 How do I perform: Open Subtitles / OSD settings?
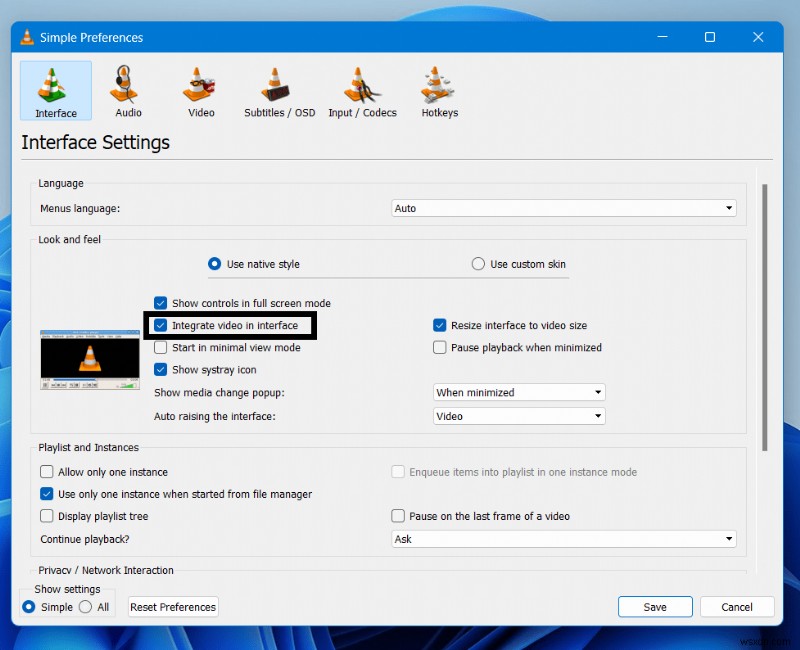[278, 90]
